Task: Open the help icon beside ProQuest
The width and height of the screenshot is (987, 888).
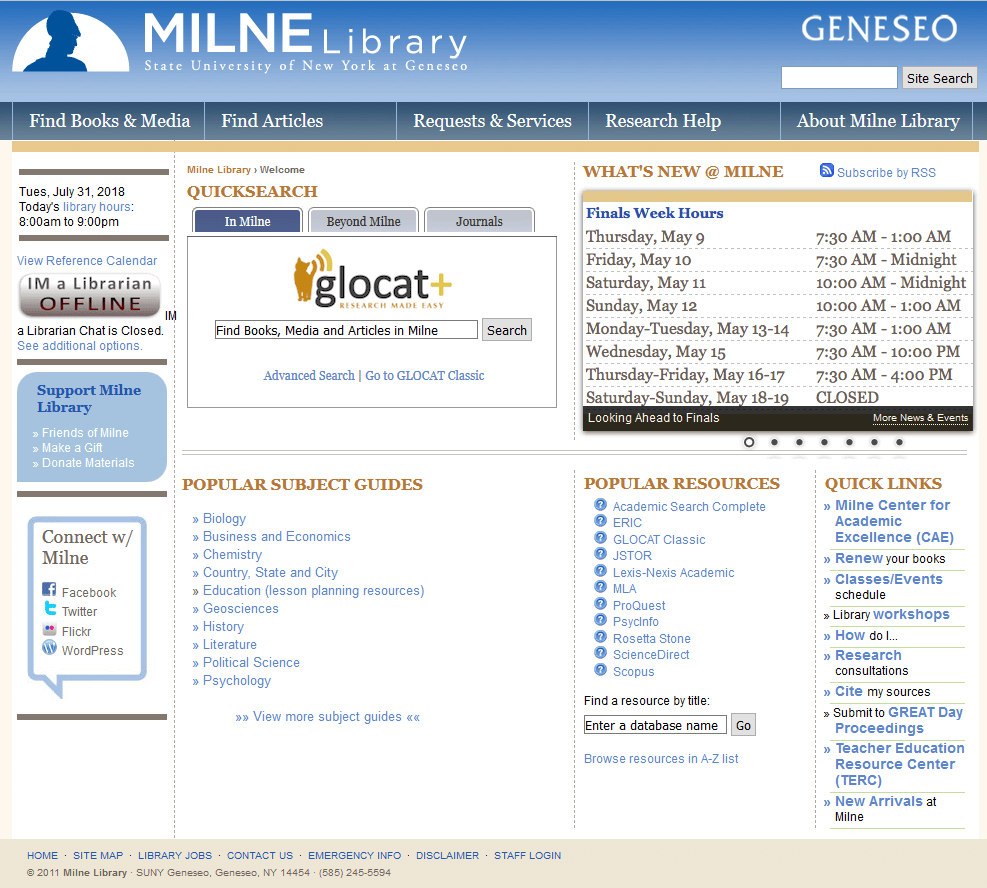Action: (x=600, y=605)
